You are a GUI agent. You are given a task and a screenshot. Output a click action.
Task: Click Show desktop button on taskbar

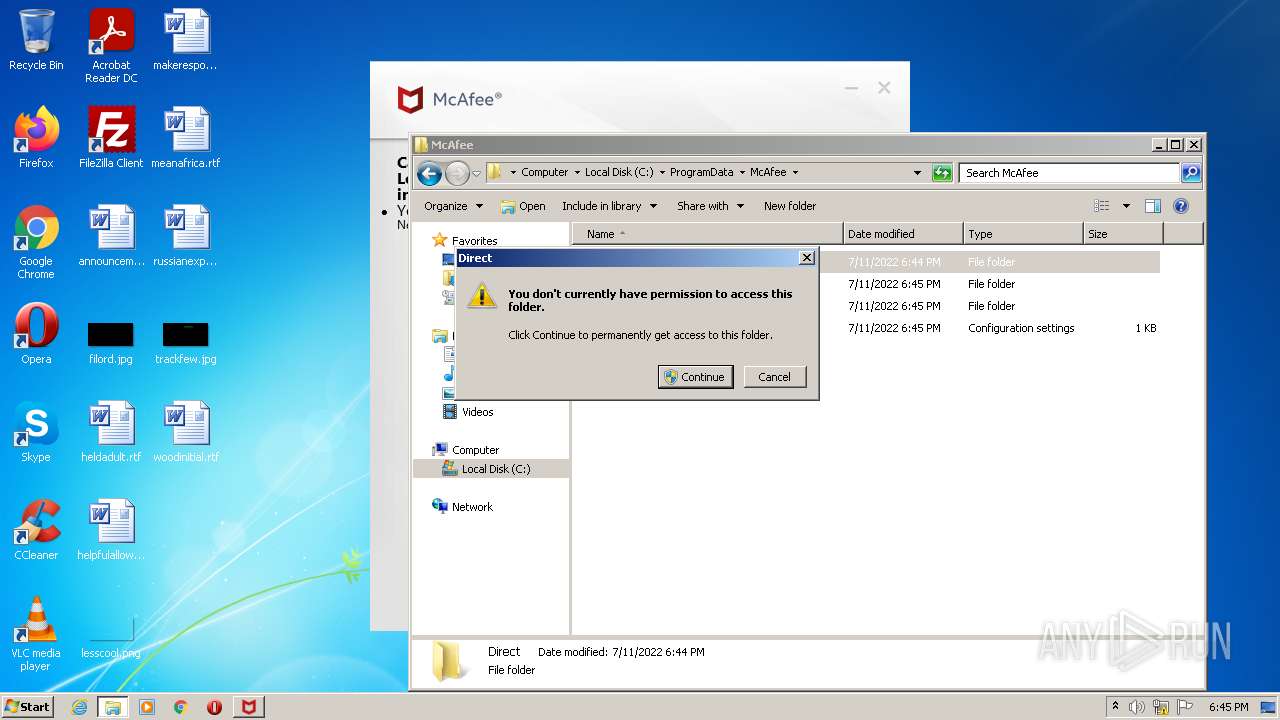(1269, 707)
